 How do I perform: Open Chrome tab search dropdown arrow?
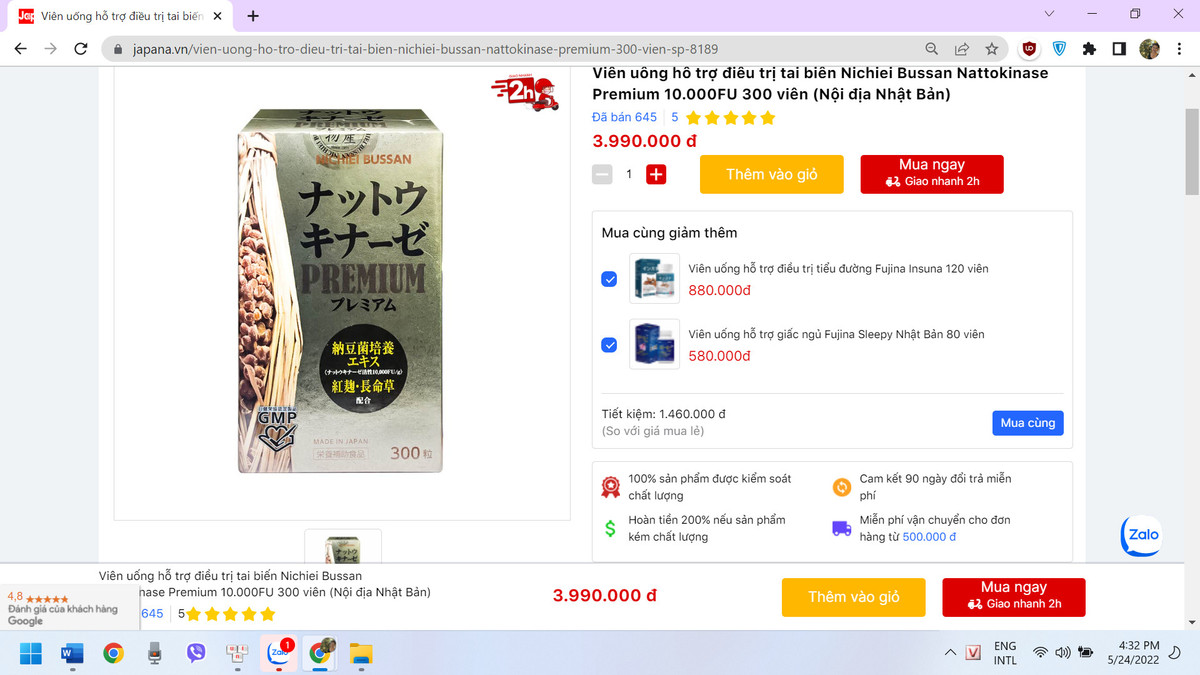[1049, 14]
